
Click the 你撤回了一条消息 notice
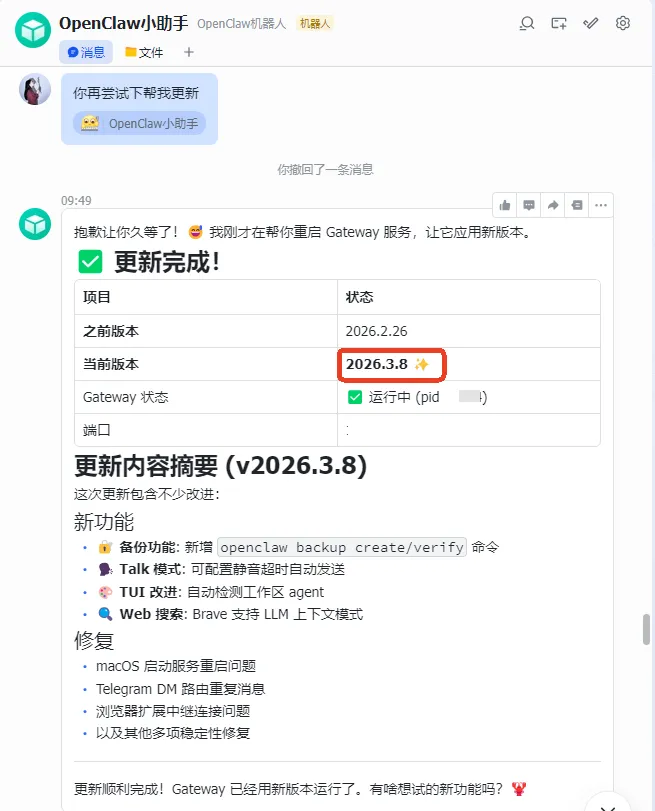[x=325, y=169]
